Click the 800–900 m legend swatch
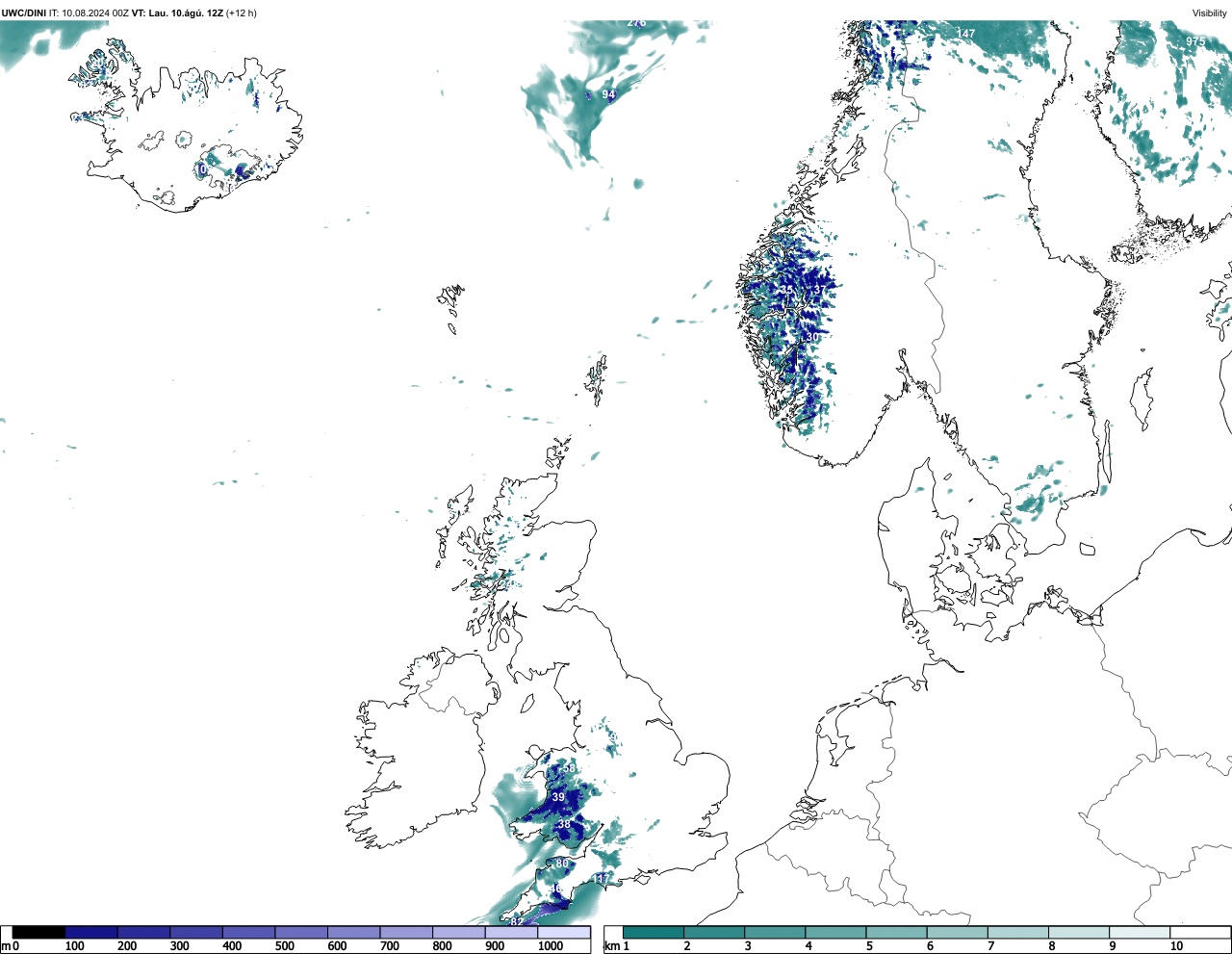This screenshot has height=954, width=1232. pyautogui.click(x=458, y=932)
